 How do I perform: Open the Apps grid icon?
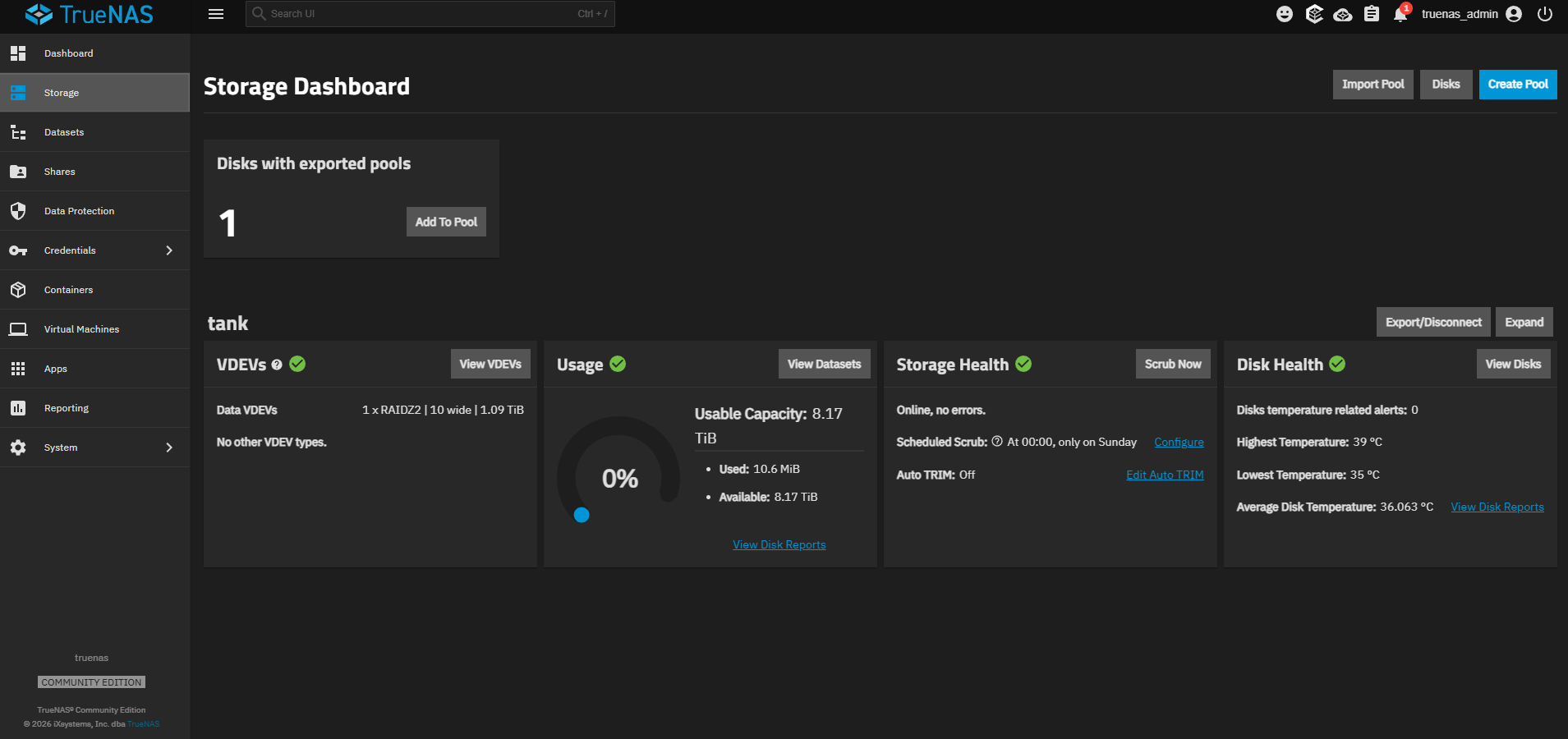coord(18,369)
